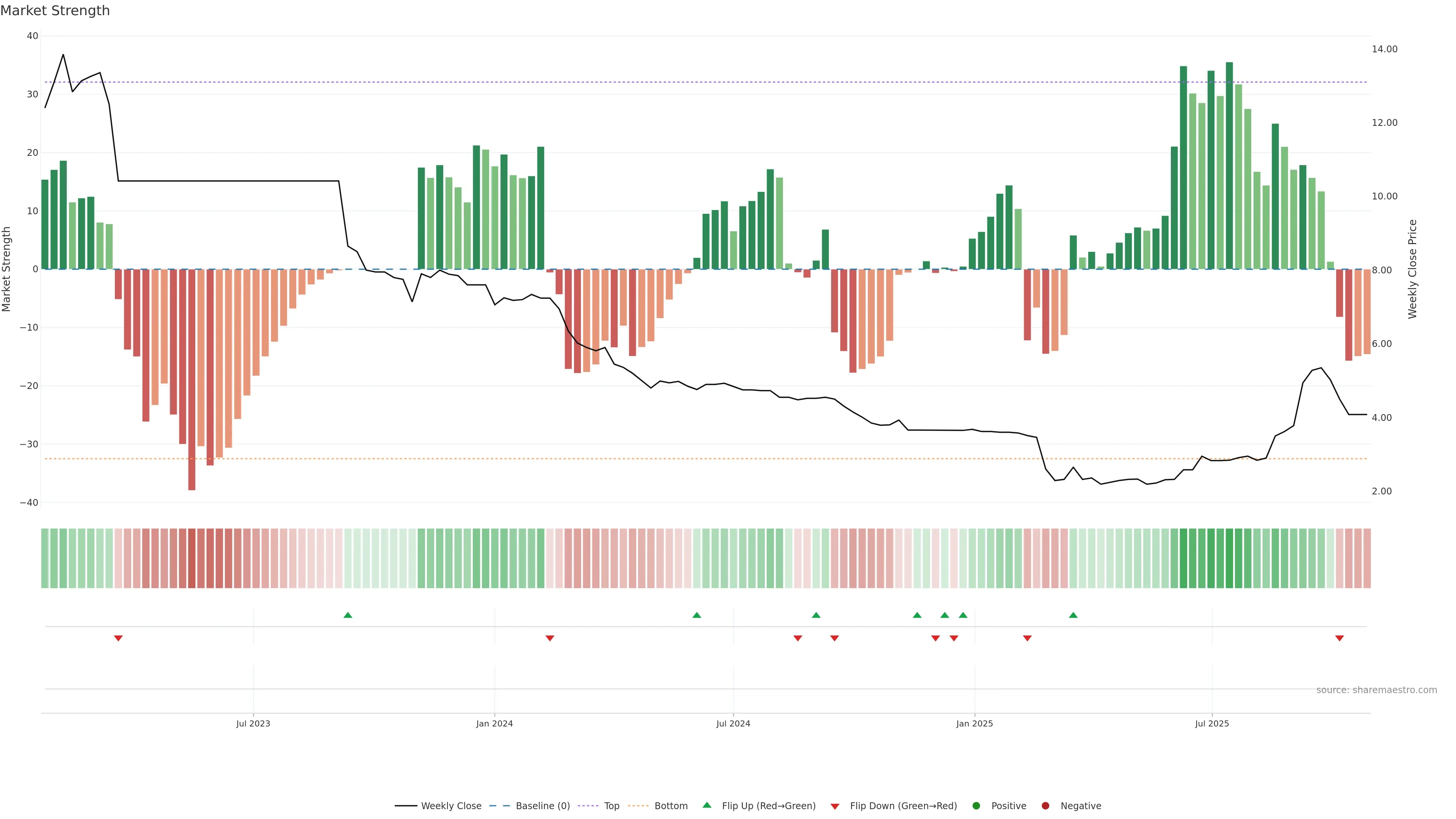Click the leftmost red flip-down triangle marker
Viewport: 1456px width, 819px height.
tap(118, 638)
